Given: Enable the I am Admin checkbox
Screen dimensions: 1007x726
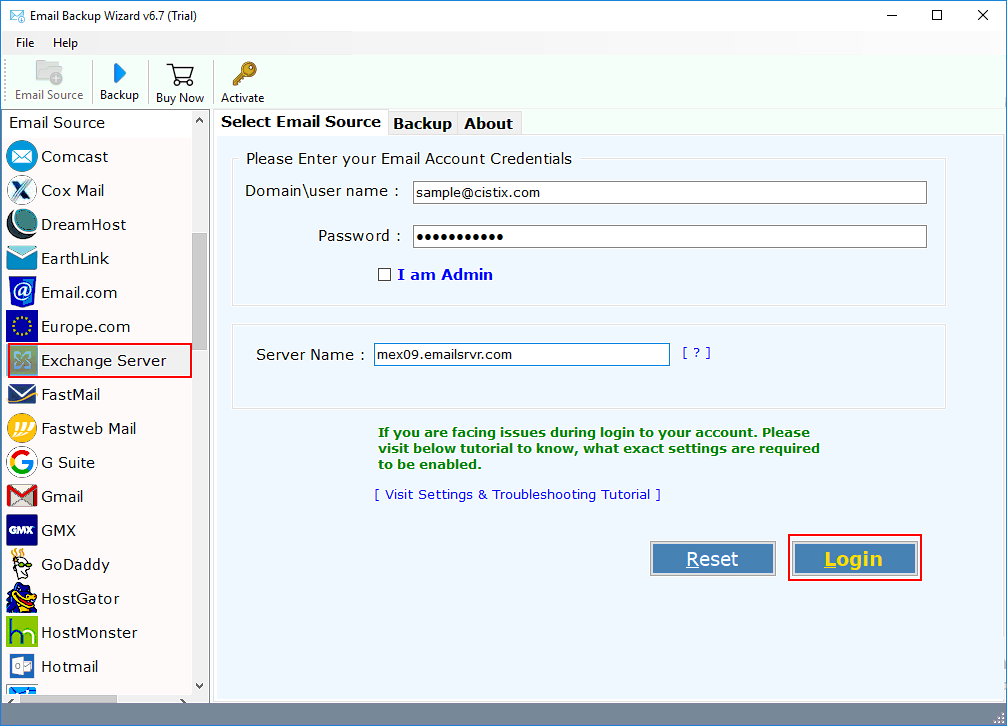Looking at the screenshot, I should coord(384,275).
